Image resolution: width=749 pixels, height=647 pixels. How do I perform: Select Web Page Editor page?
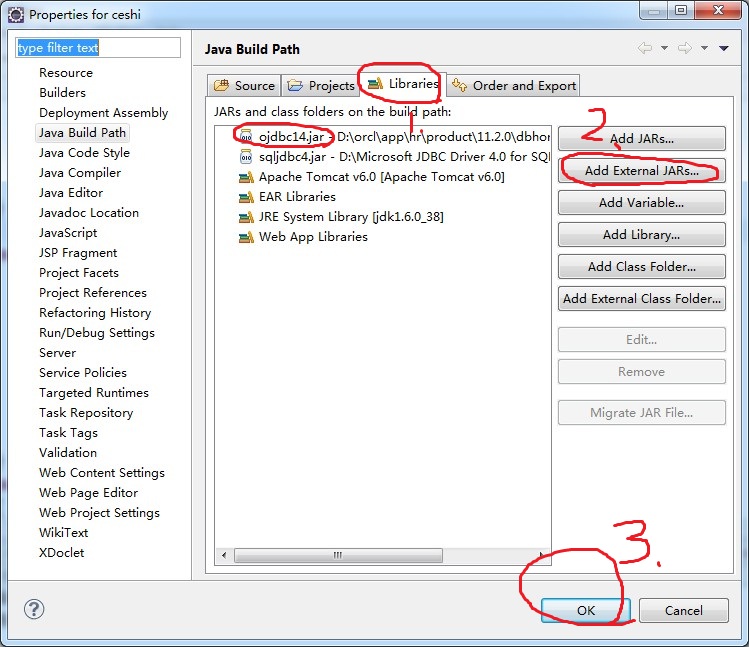click(88, 493)
